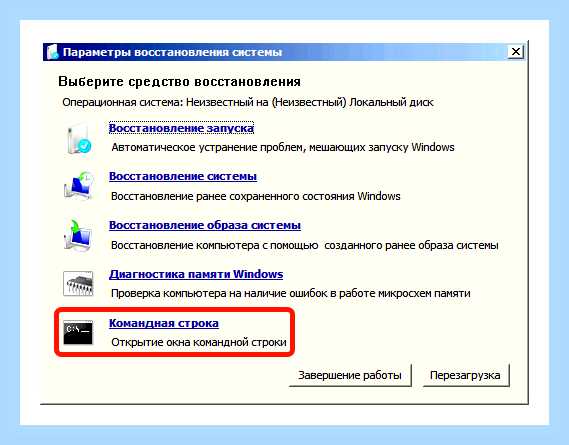Click the title bar recovery icon
The height and width of the screenshot is (445, 569).
tap(53, 52)
